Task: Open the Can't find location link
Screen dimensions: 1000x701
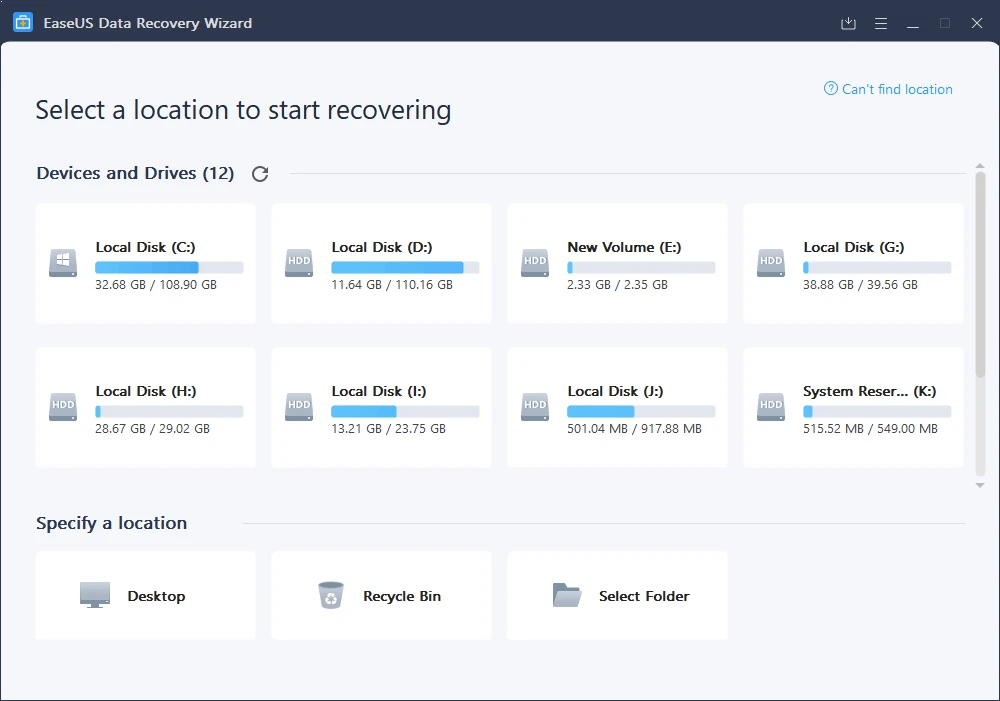Action: 888,89
